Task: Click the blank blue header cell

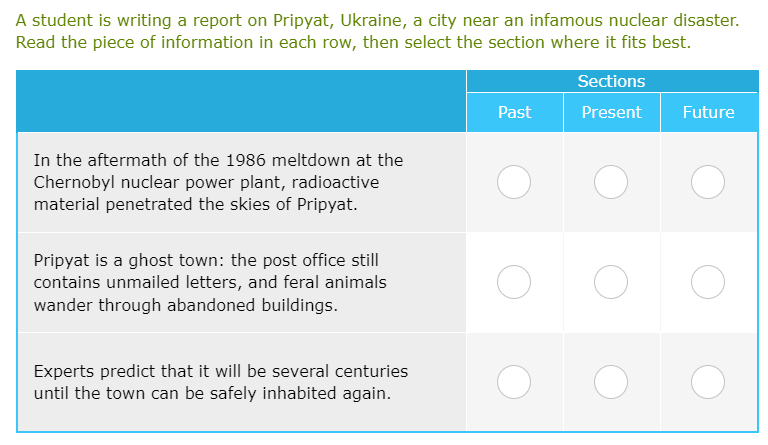Action: [241, 100]
